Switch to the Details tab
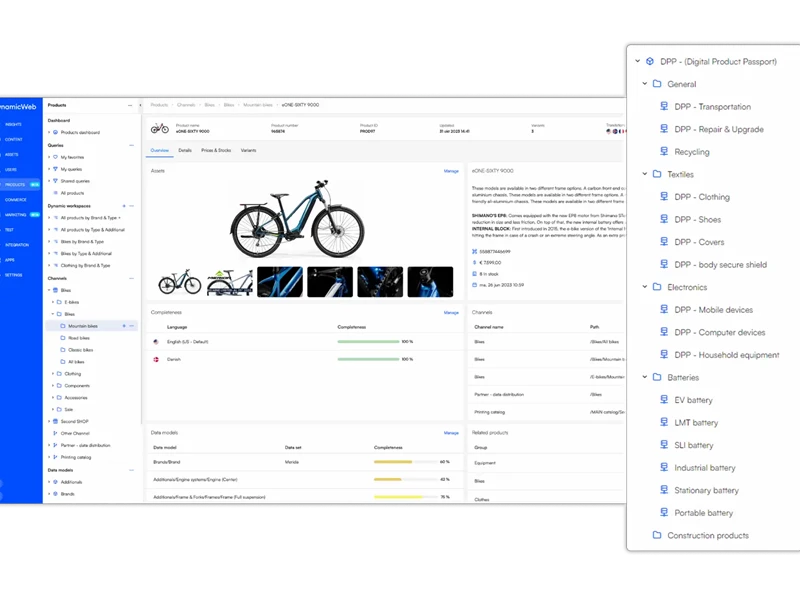 coord(185,151)
